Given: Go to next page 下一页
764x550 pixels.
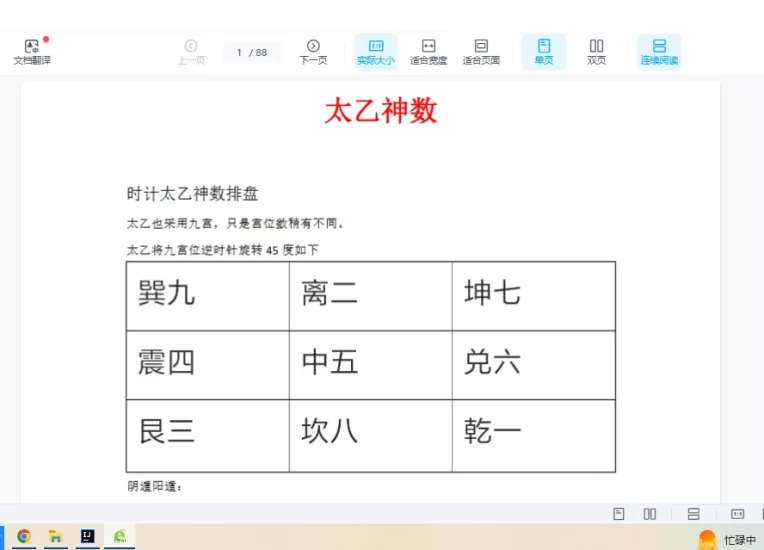Looking at the screenshot, I should tap(313, 52).
